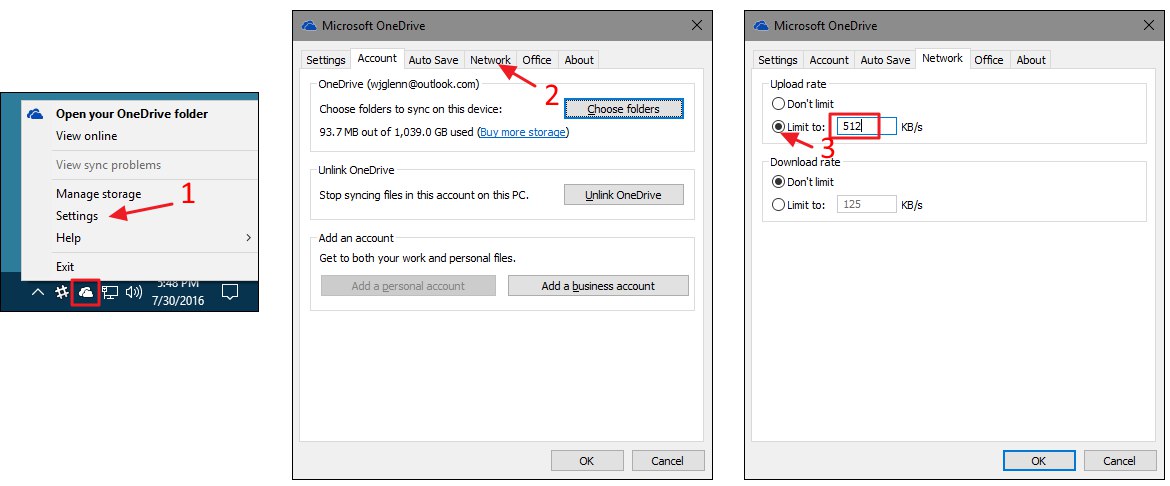Click Cancel in the Account window

pos(668,461)
